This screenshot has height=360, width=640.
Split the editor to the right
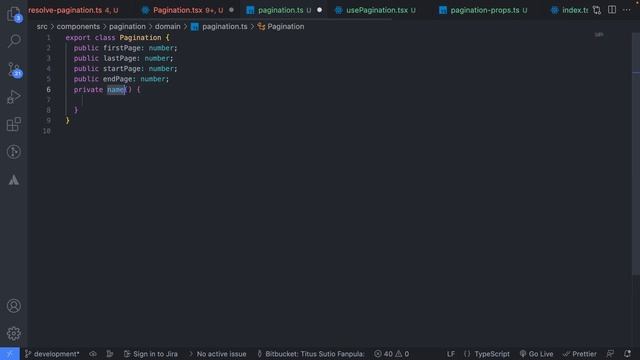(612, 10)
